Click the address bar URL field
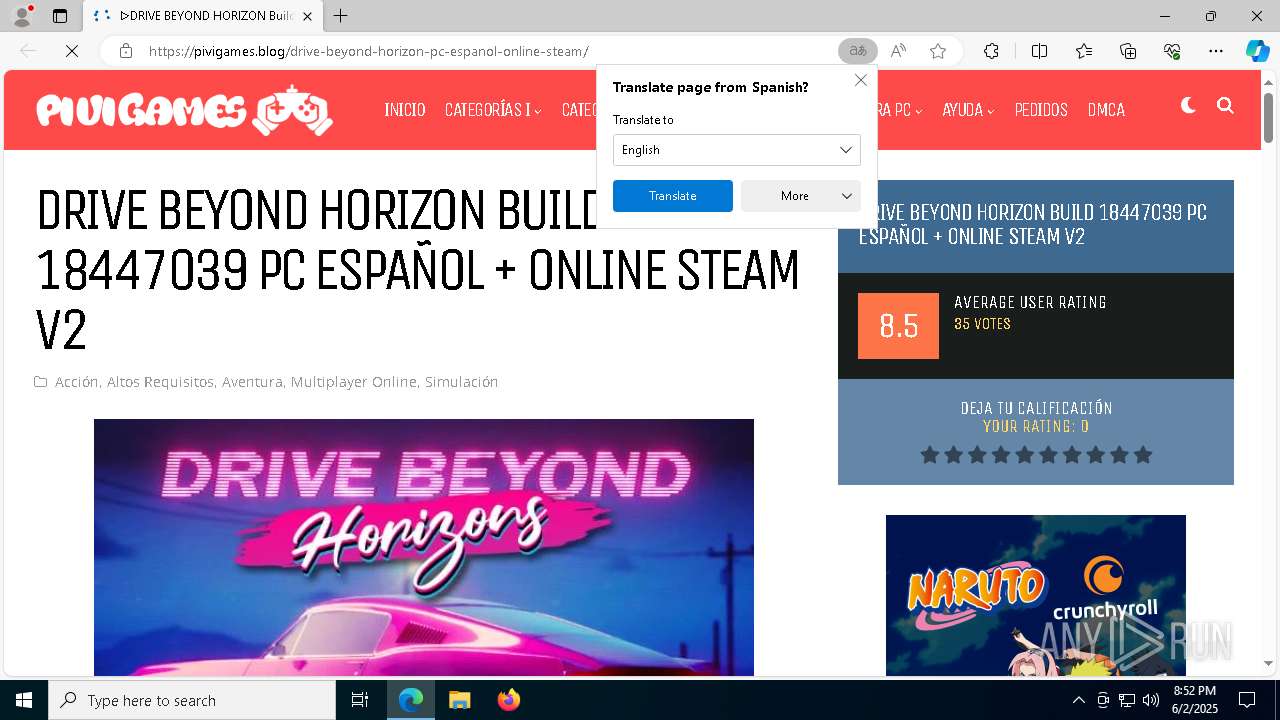 (485, 51)
